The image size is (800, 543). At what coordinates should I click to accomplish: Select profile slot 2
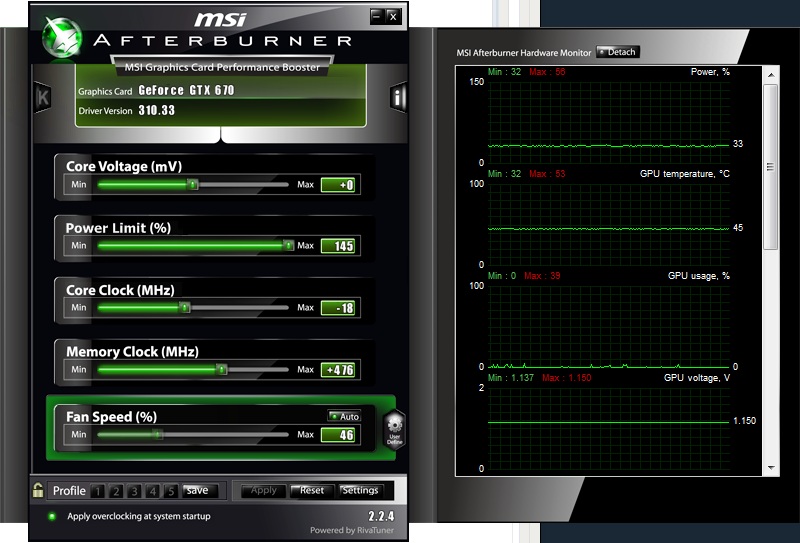click(x=116, y=491)
